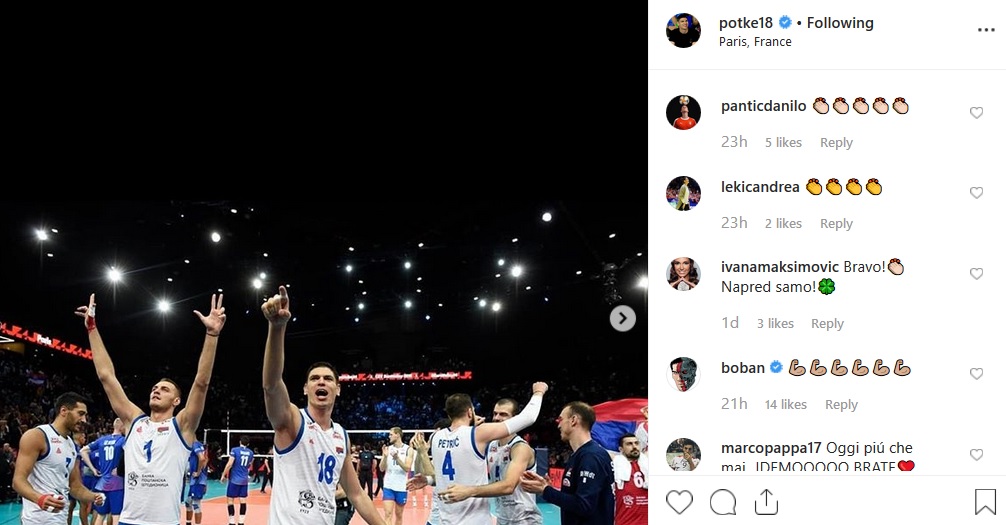
Task: Open boban's profile avatar
Action: 683,374
